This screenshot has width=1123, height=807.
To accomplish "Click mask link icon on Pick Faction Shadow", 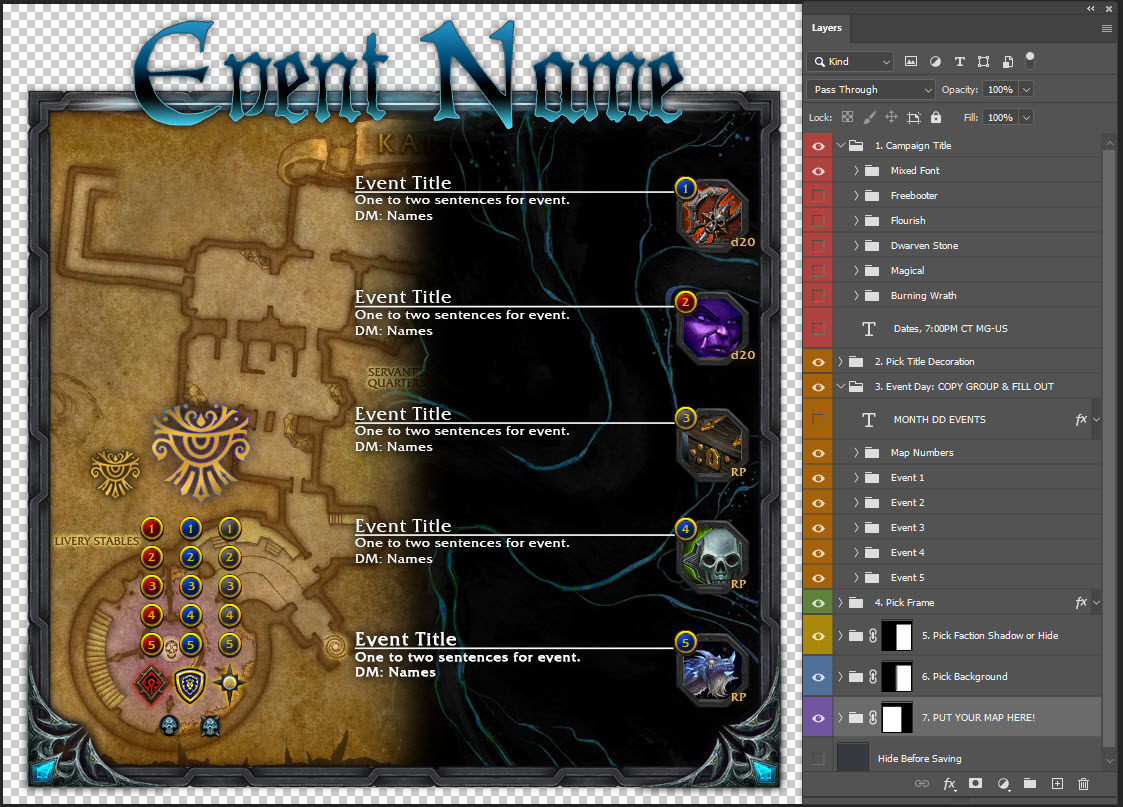I will tap(873, 636).
